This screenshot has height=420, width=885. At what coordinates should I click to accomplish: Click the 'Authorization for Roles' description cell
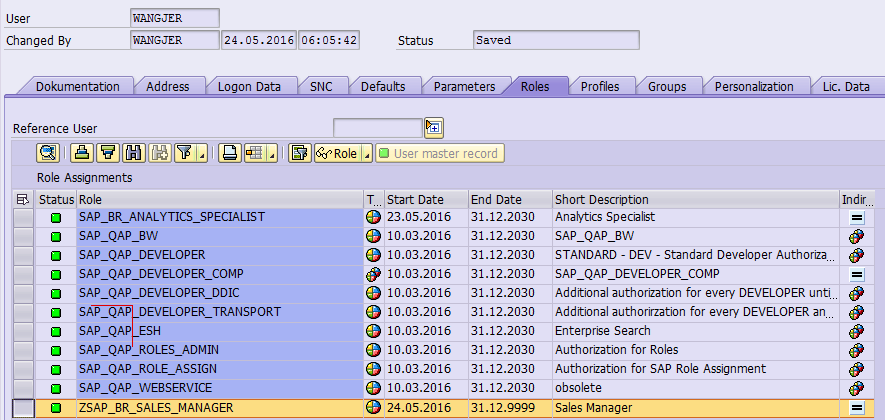tap(696, 351)
